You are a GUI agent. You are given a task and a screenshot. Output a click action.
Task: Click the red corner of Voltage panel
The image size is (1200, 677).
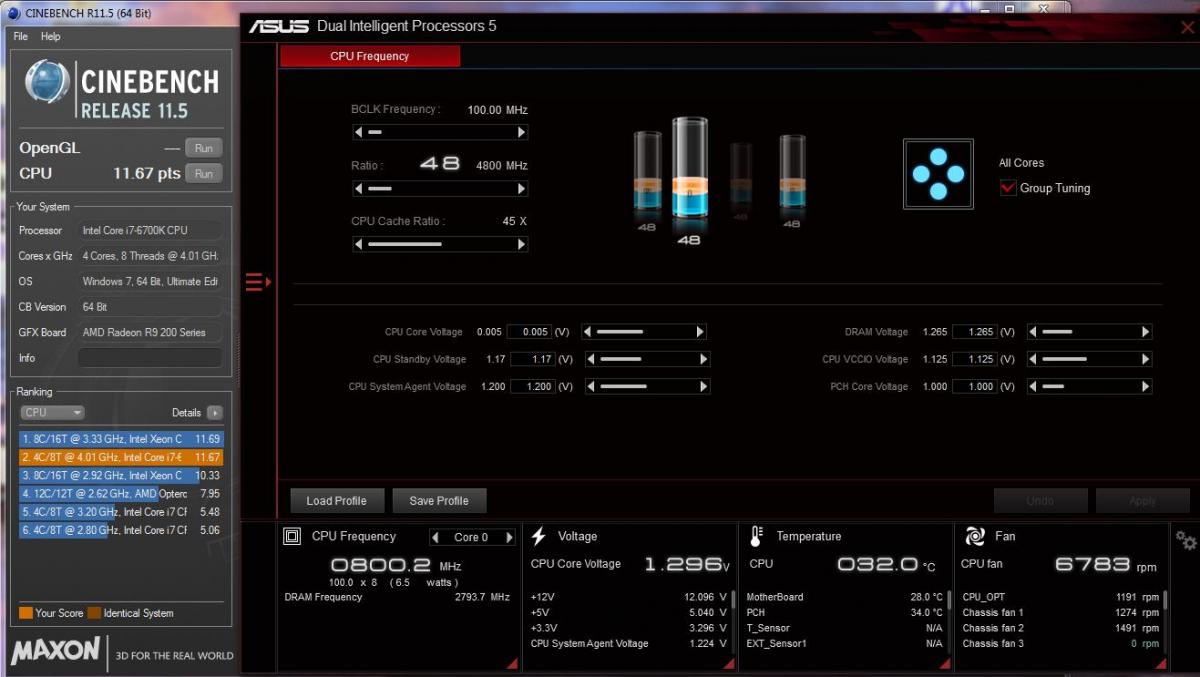point(730,663)
